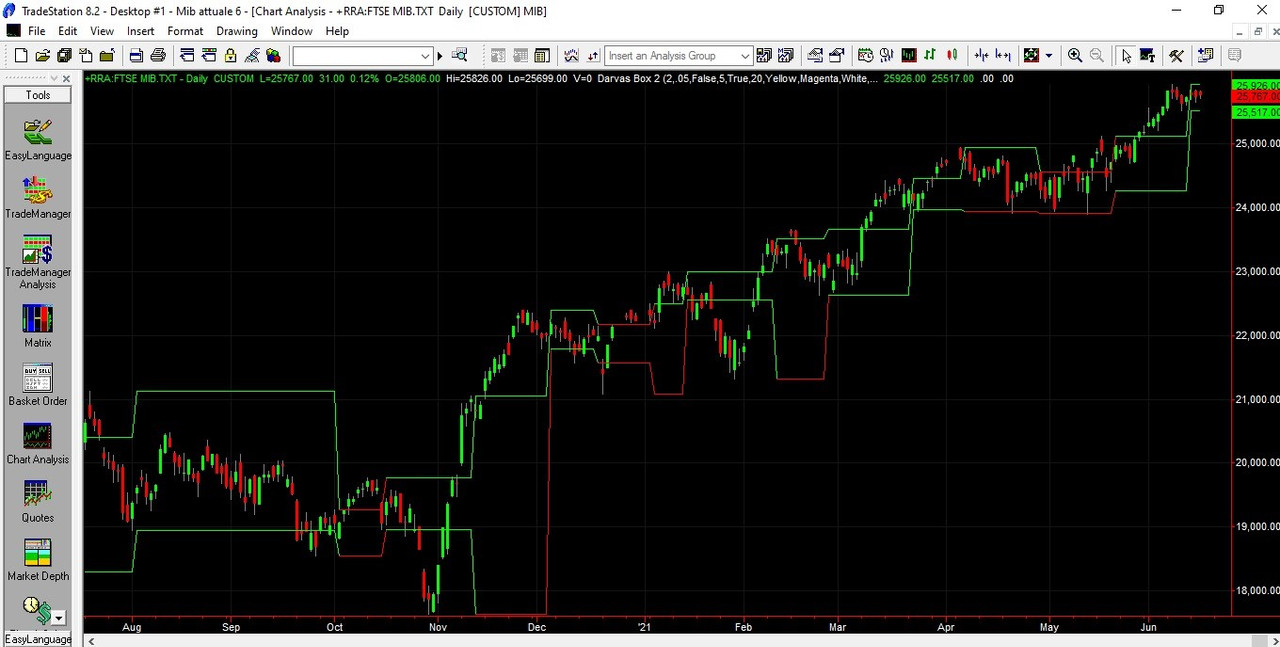This screenshot has width=1280, height=647.
Task: Click the Tools header button
Action: coord(38,95)
